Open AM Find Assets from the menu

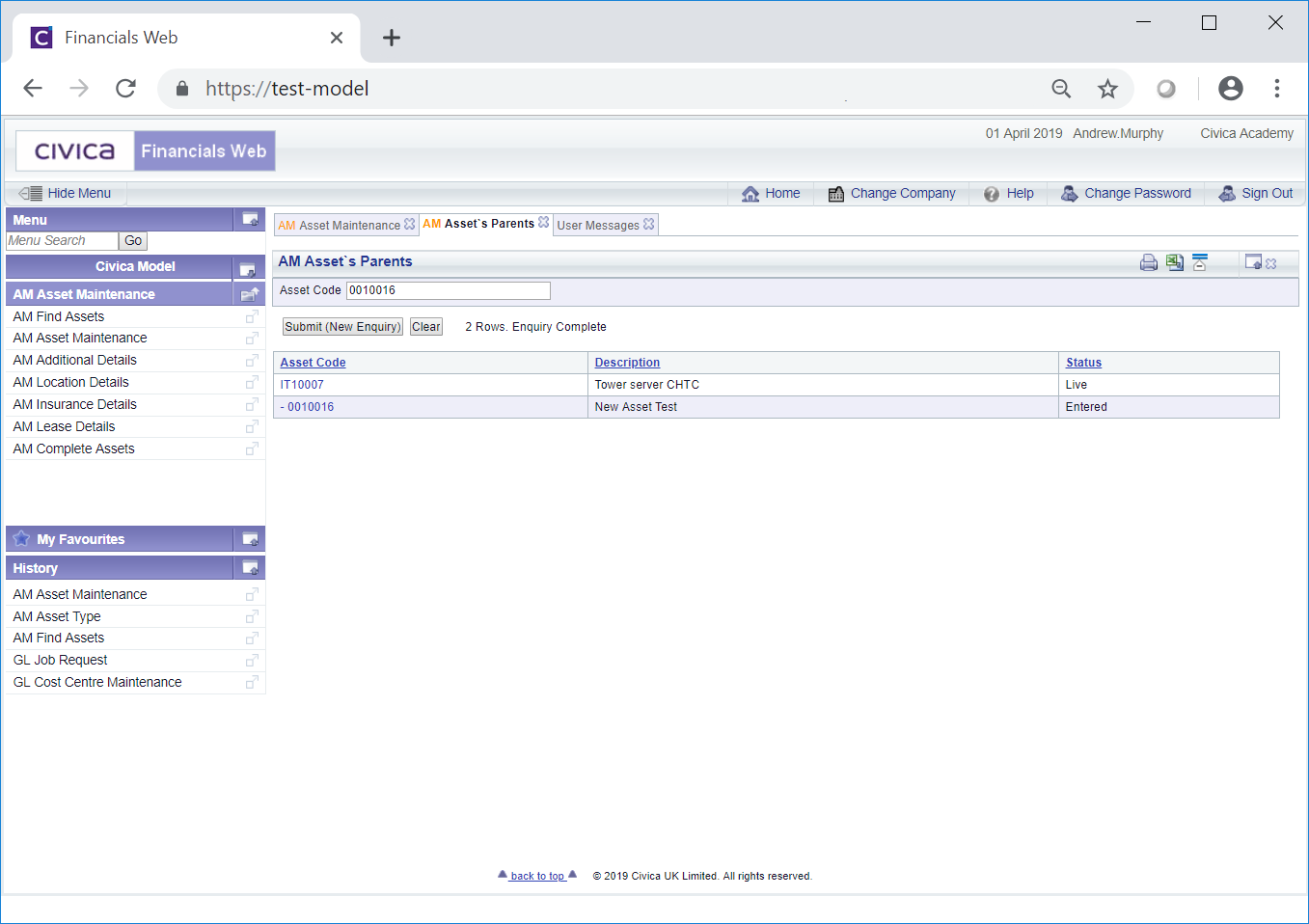coord(59,316)
